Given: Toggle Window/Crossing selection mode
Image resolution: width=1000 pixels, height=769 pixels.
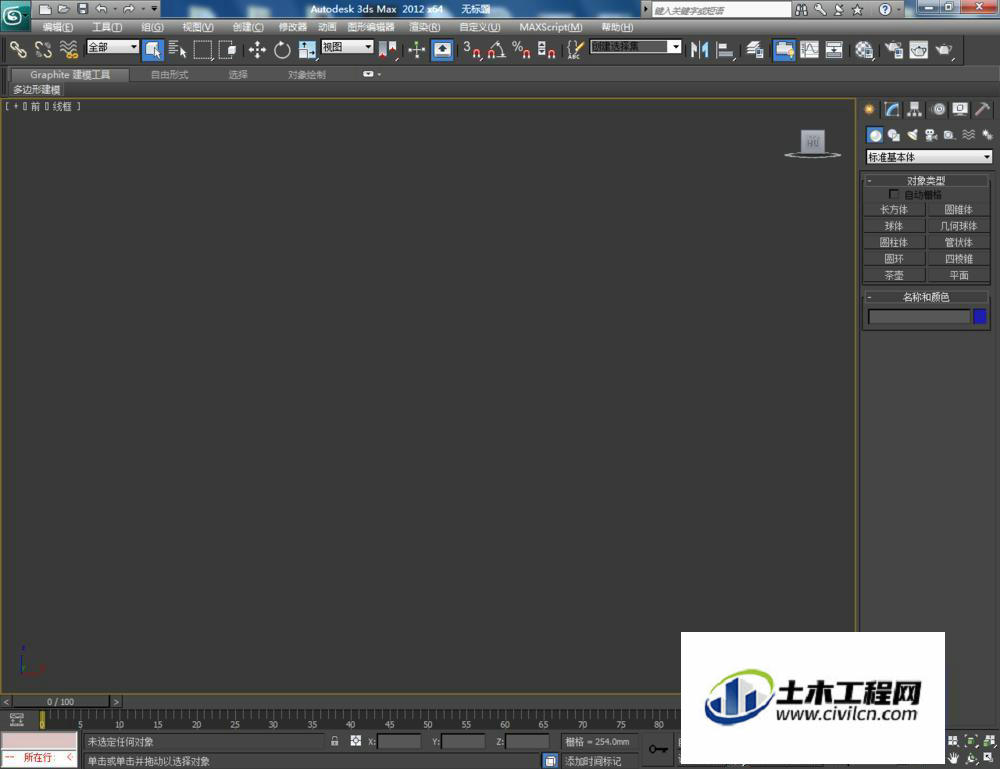Looking at the screenshot, I should coord(227,49).
